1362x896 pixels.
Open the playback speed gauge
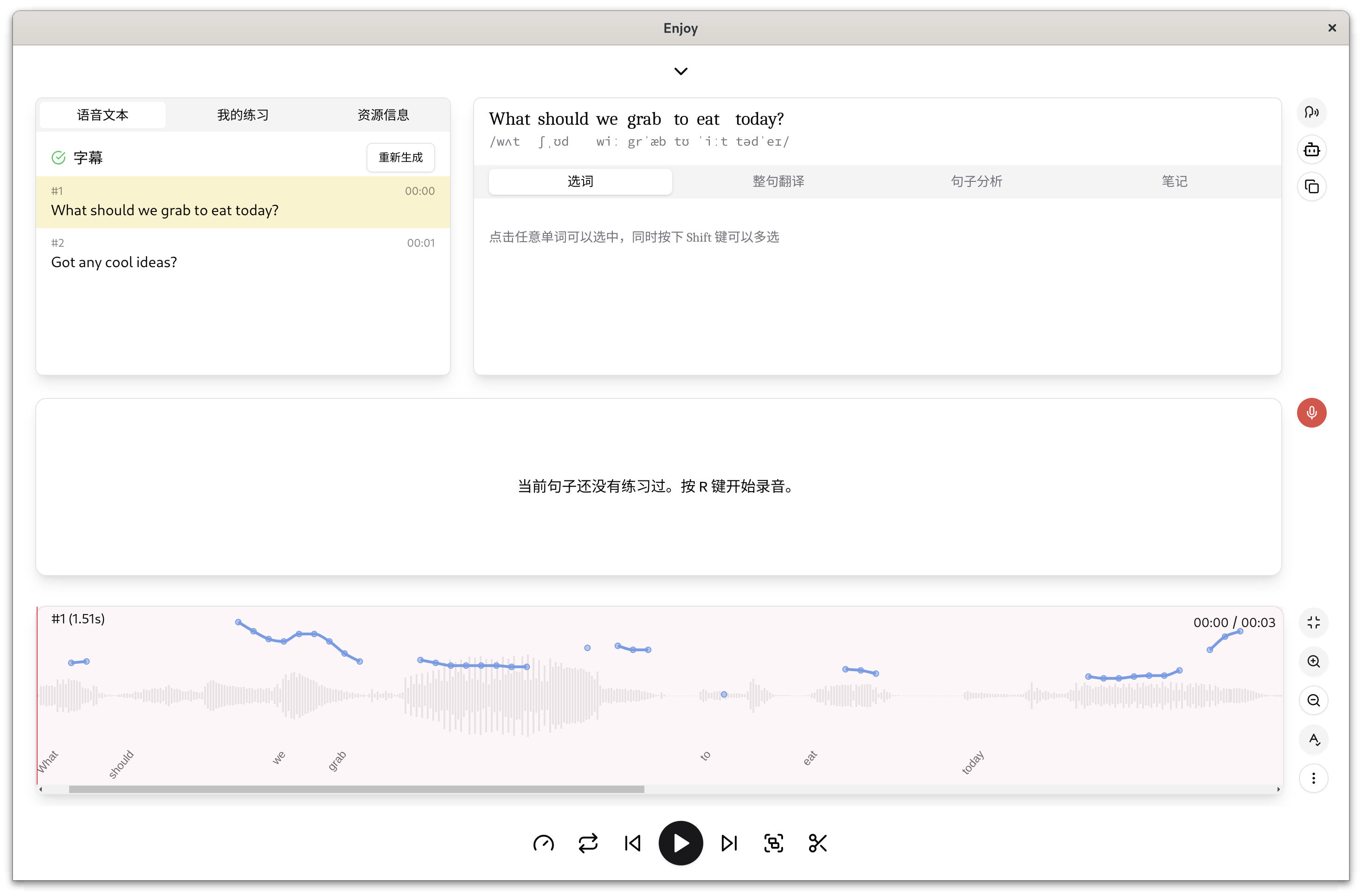(543, 843)
